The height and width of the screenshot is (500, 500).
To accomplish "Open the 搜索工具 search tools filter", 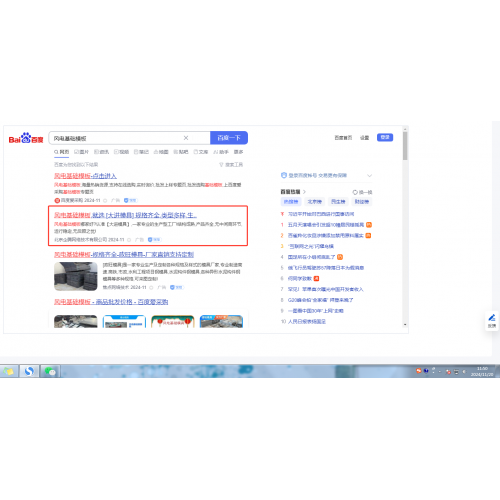I will [x=231, y=165].
